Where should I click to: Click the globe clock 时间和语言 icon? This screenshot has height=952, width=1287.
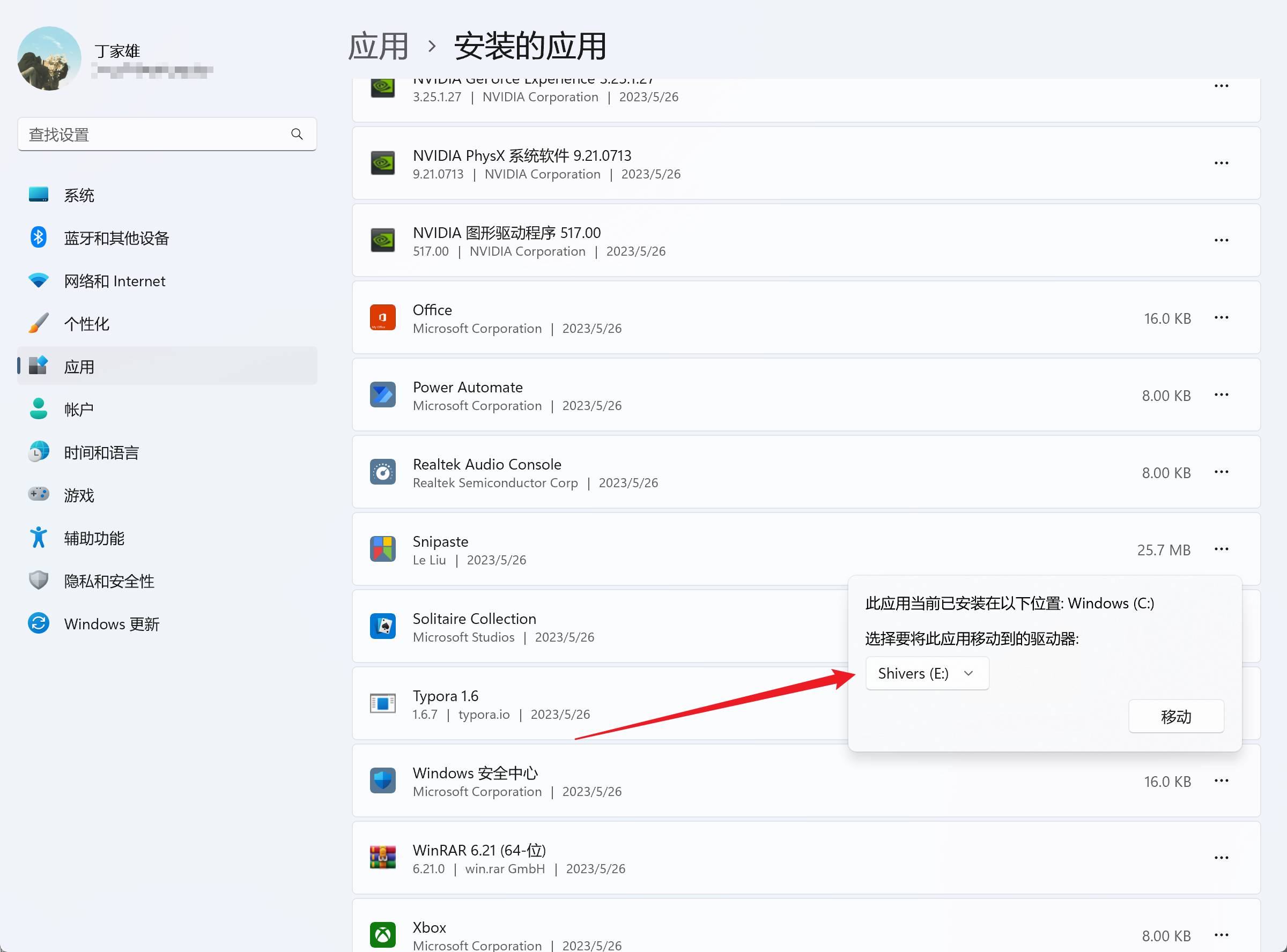[x=39, y=452]
